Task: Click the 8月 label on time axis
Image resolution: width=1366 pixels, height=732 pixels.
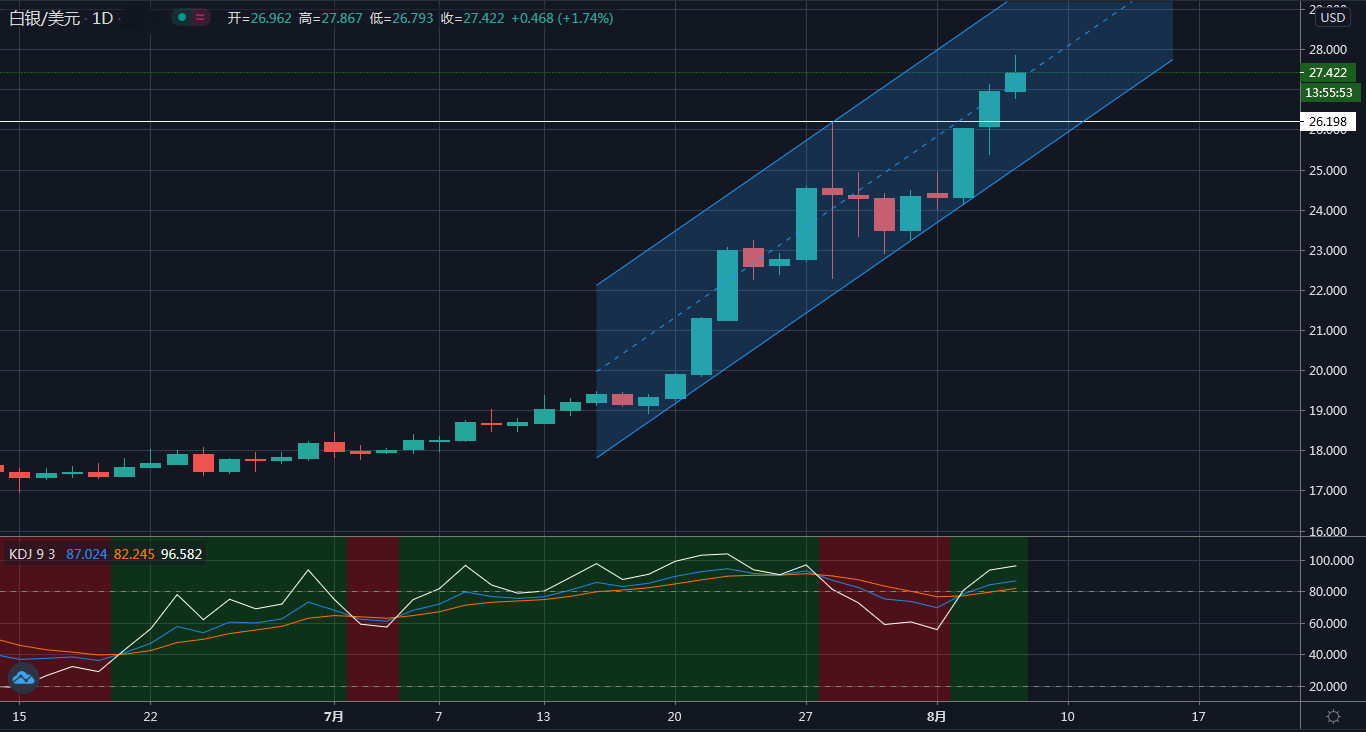Action: click(936, 716)
